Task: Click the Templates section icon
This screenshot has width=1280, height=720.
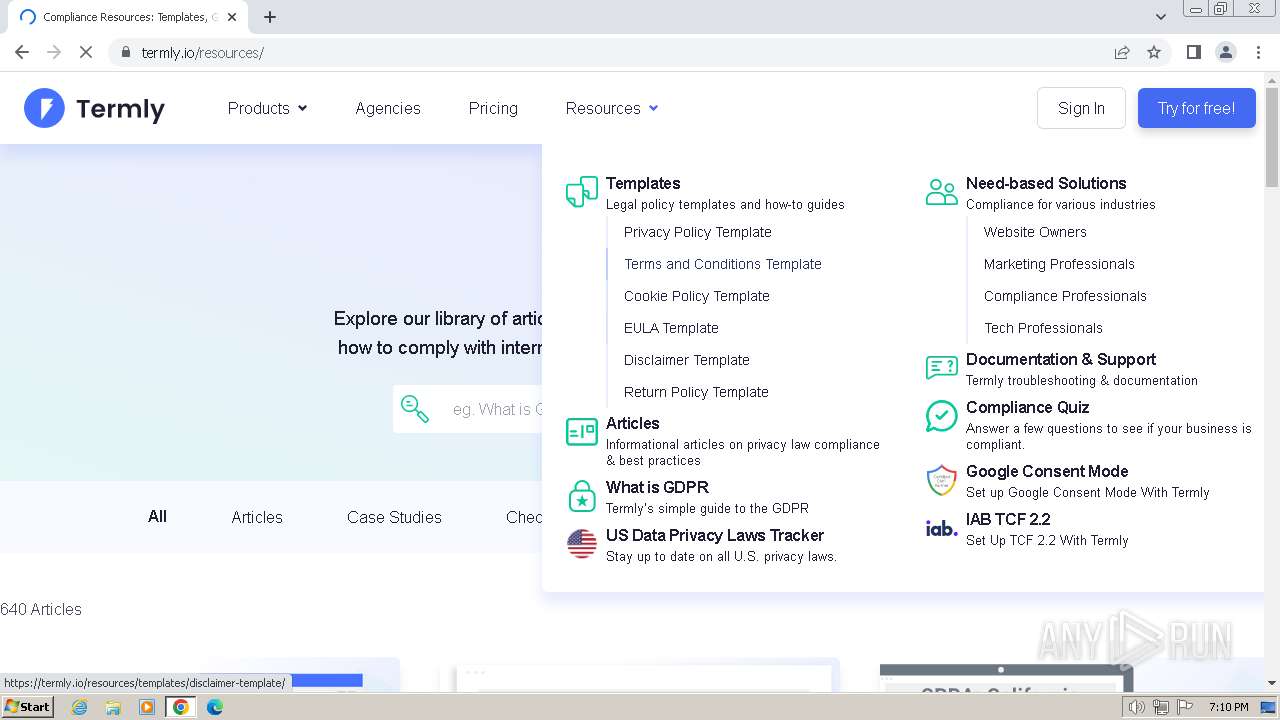Action: (582, 192)
